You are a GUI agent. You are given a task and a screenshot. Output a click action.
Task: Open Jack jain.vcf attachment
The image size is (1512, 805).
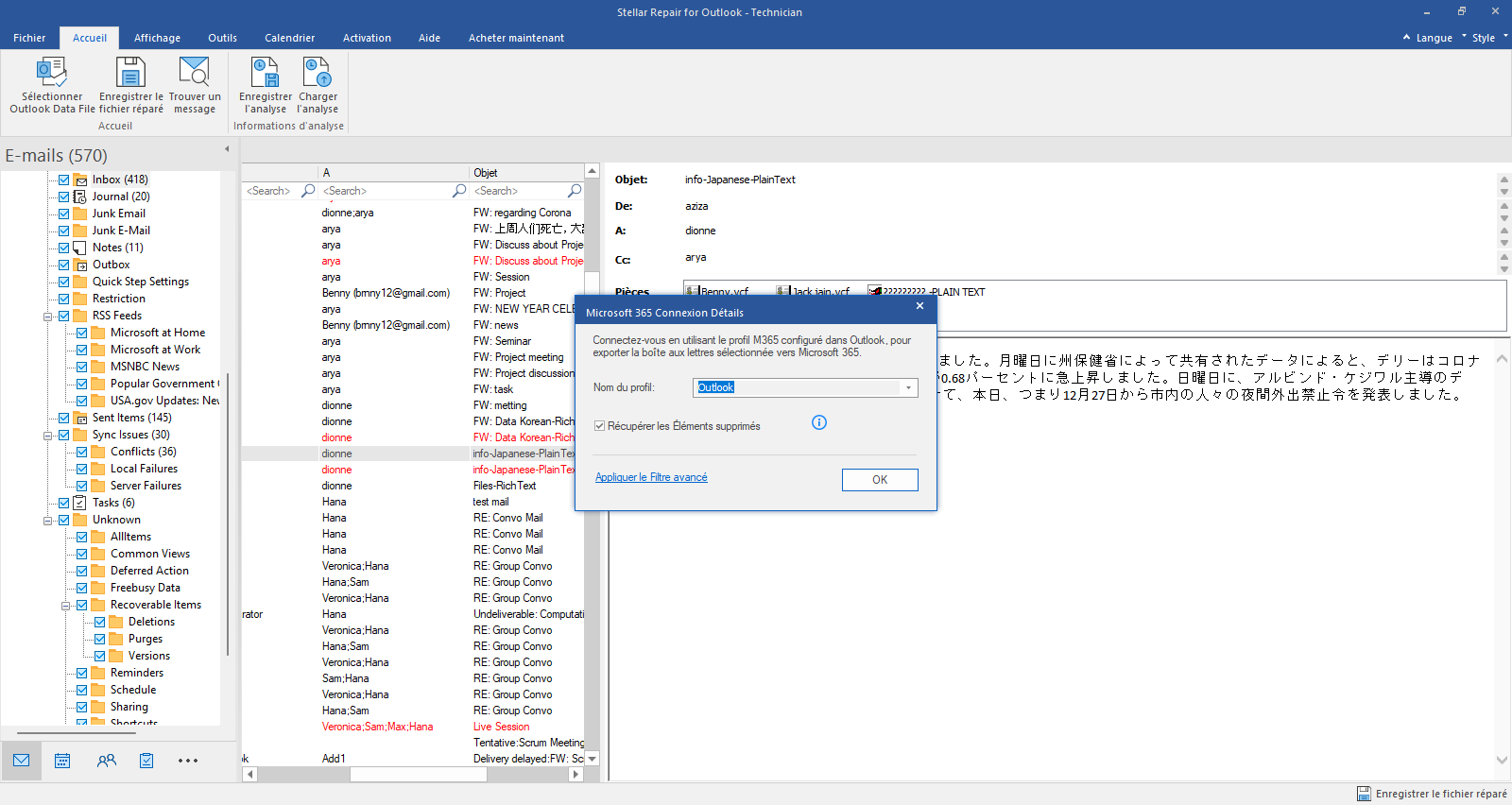pos(813,292)
